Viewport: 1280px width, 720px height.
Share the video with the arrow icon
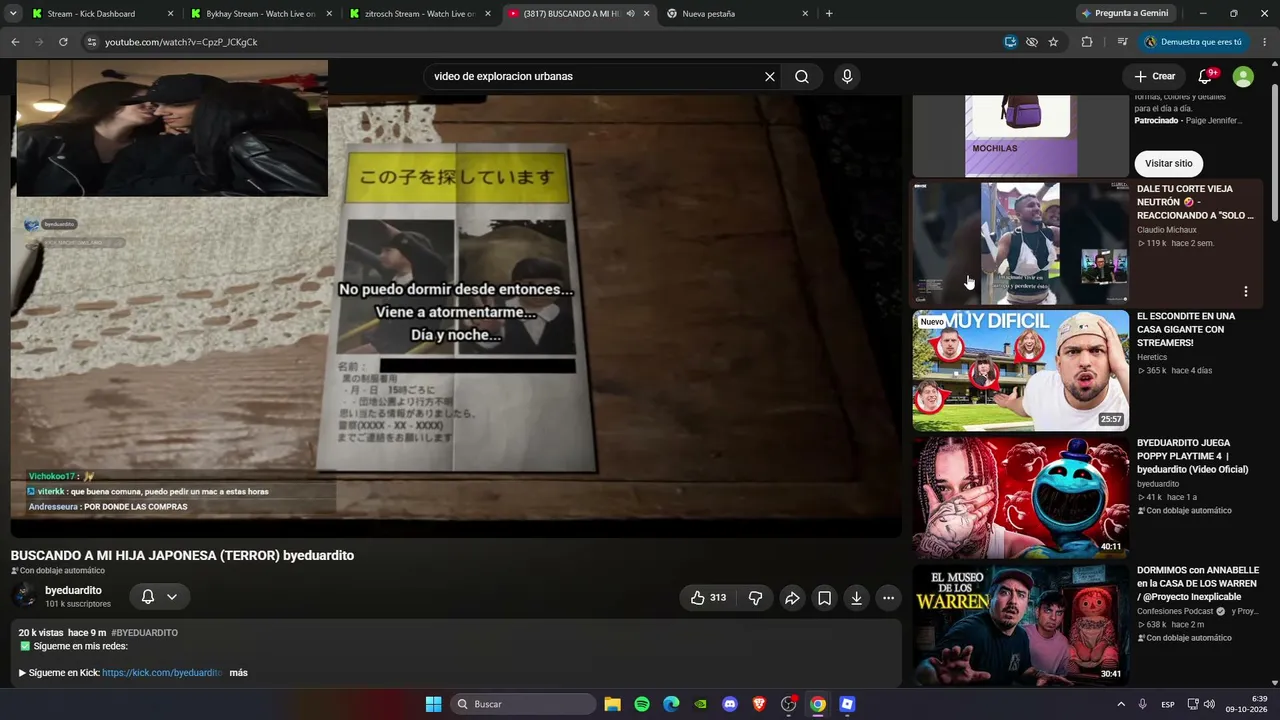(792, 598)
